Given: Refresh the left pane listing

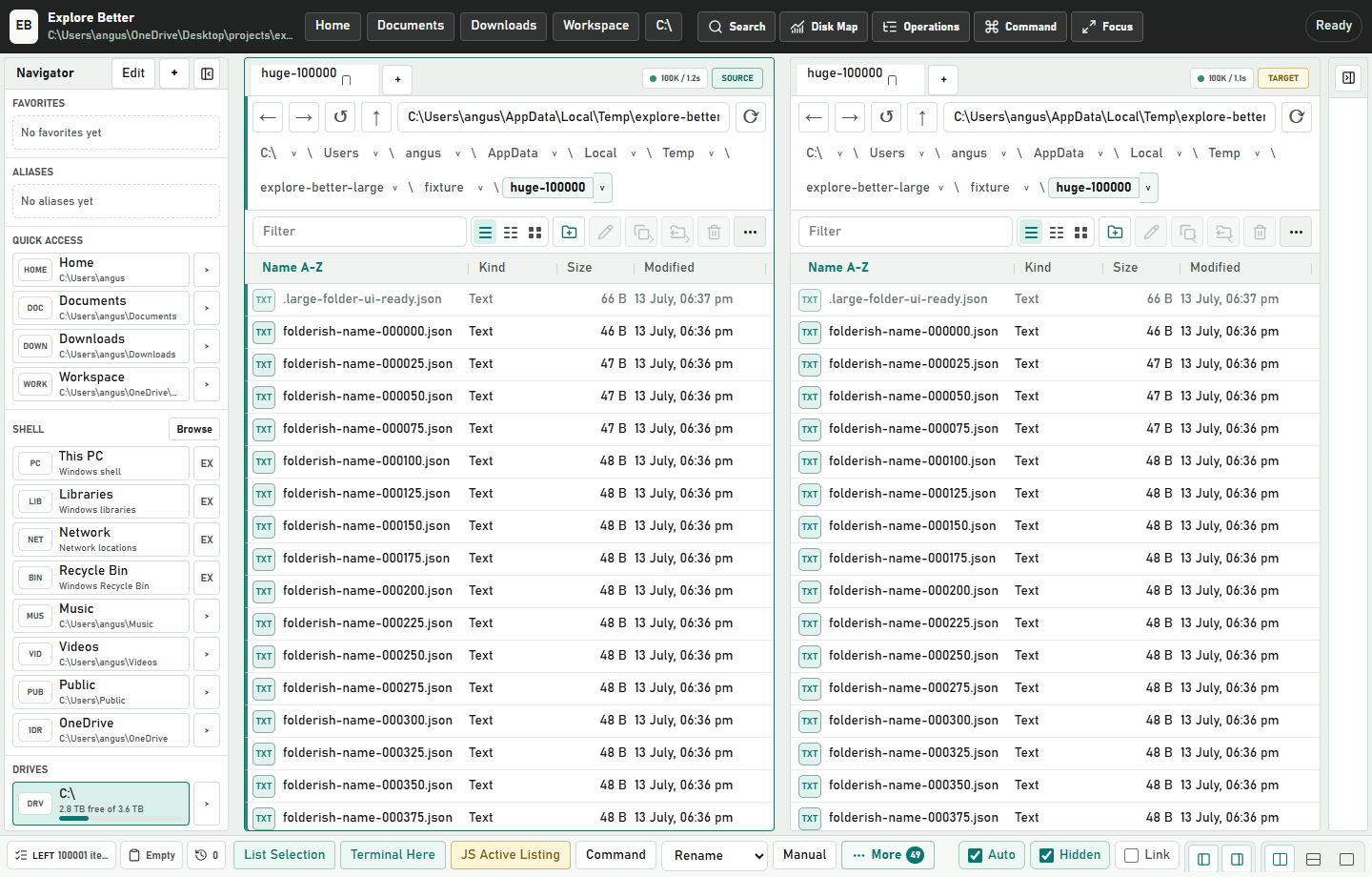Looking at the screenshot, I should tap(751, 117).
